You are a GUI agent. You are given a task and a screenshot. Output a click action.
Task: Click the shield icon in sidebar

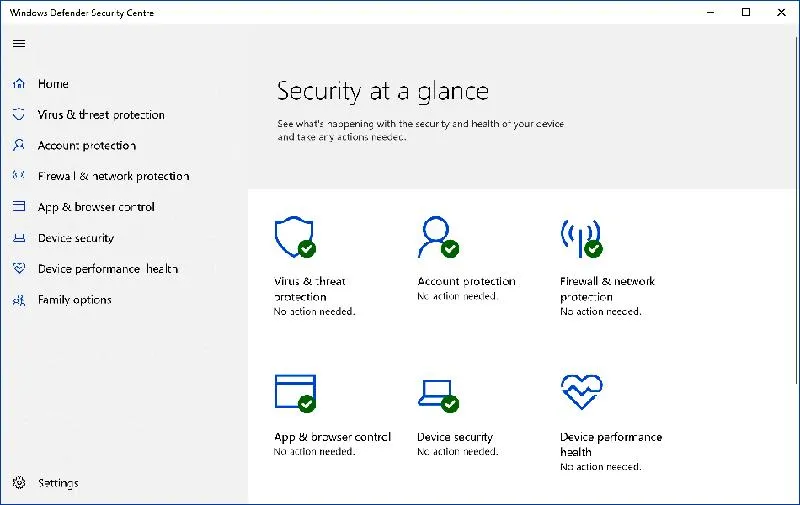pos(19,114)
